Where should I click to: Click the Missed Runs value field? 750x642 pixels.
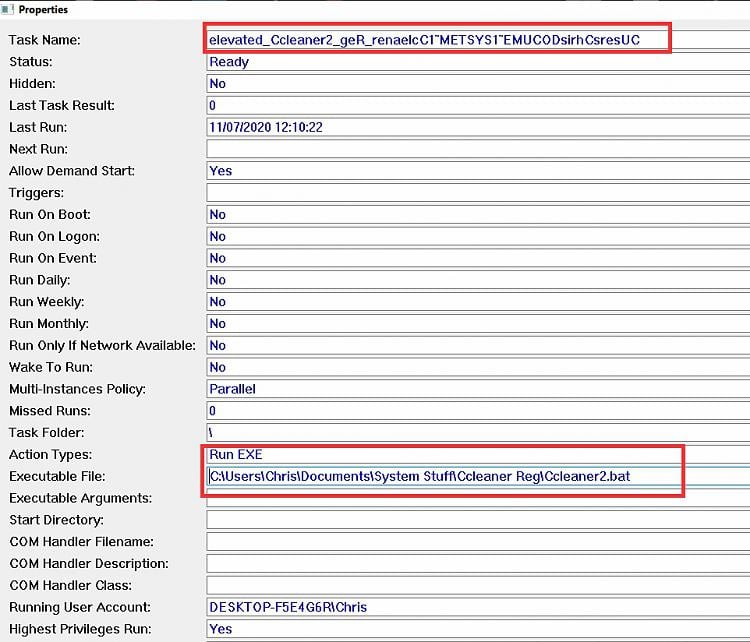click(x=478, y=410)
